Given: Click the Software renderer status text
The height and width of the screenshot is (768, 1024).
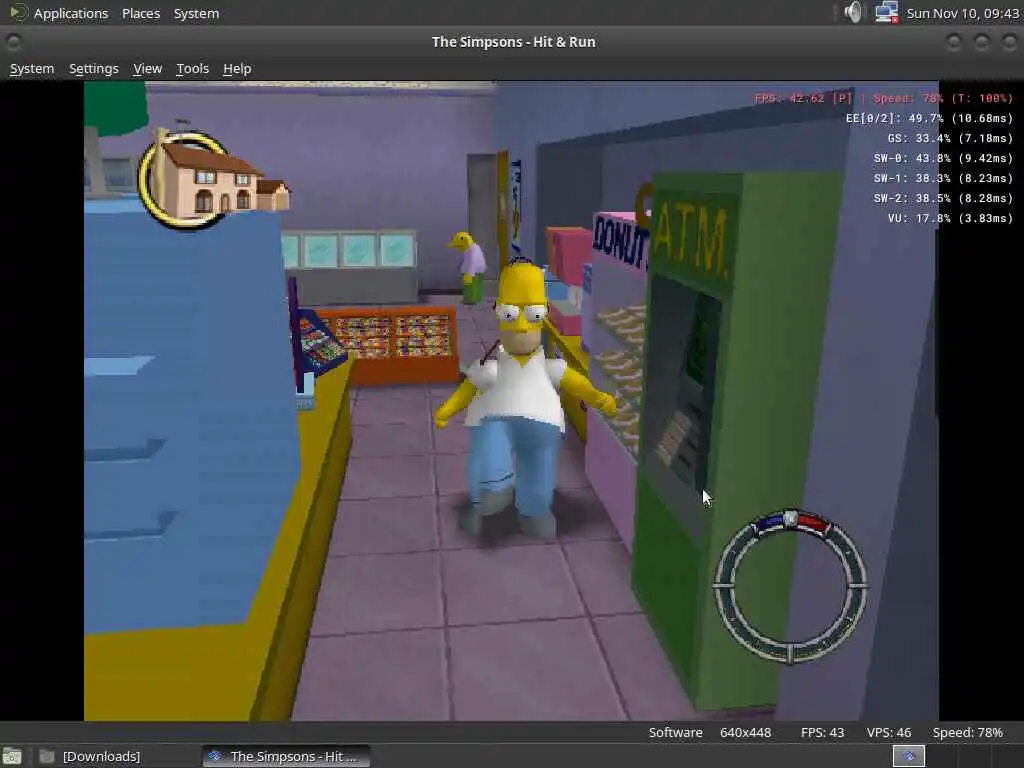Looking at the screenshot, I should click(x=675, y=733).
